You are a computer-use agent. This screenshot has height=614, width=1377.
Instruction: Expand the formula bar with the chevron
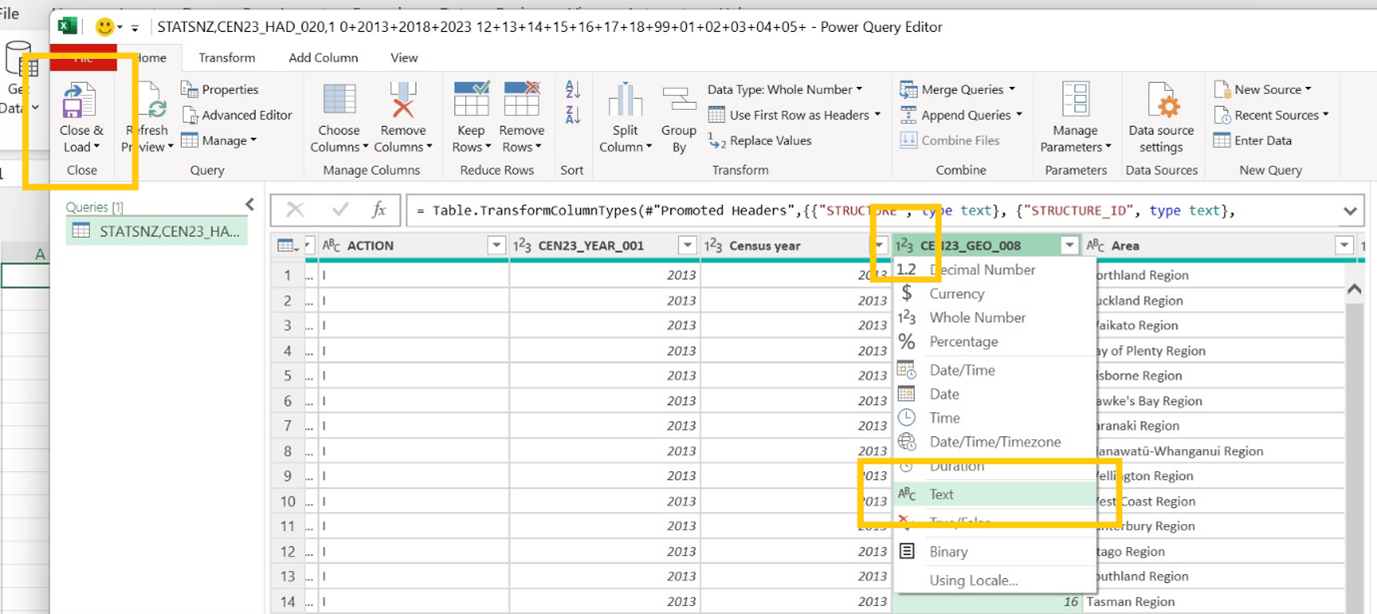click(x=1351, y=211)
